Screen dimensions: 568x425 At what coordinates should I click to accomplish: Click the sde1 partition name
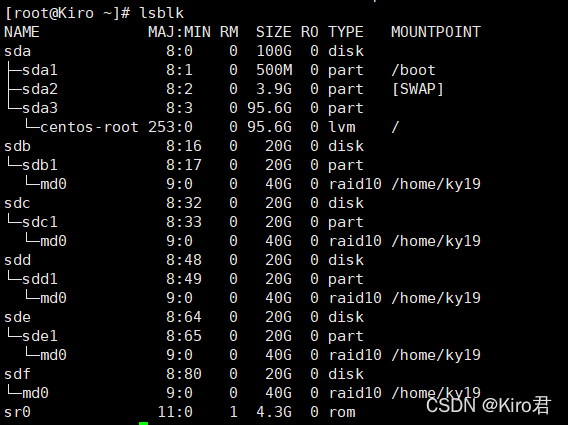tap(40, 336)
